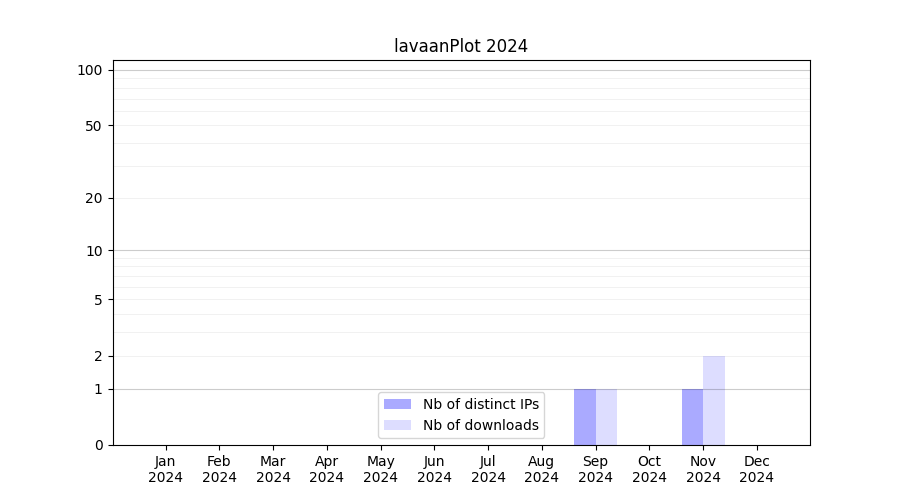Select the September distinct IPs bar

pyautogui.click(x=584, y=417)
